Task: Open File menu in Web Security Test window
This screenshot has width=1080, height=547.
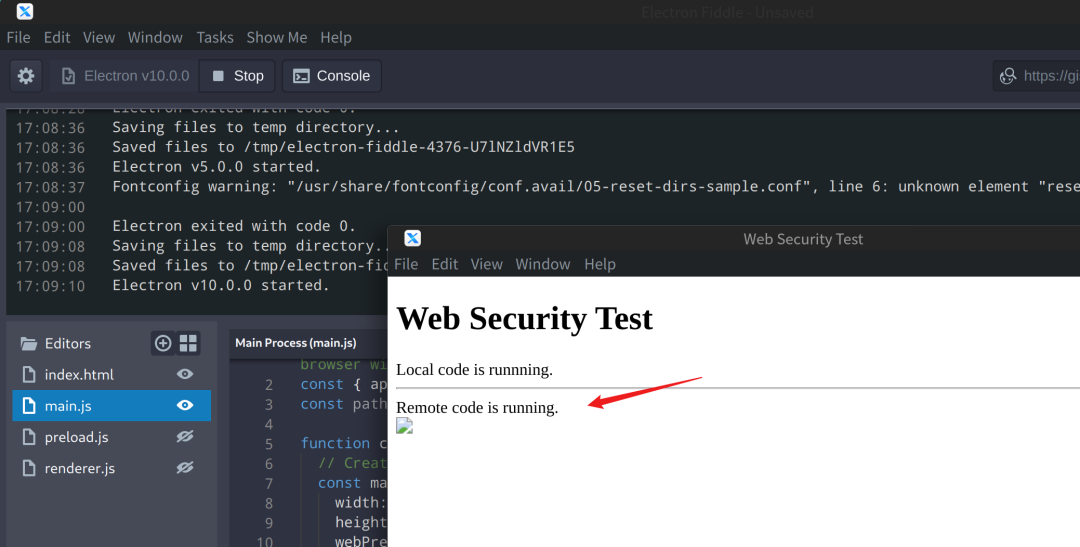Action: pos(406,264)
